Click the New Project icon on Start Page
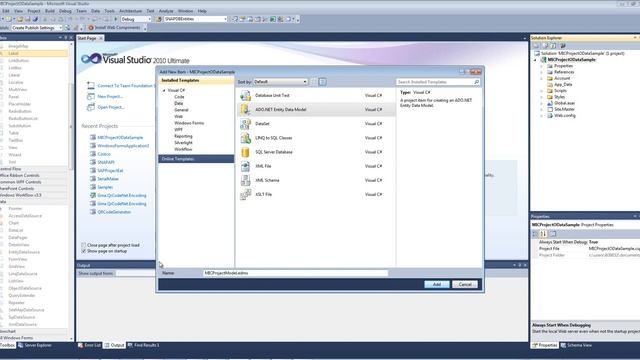The image size is (640, 360). [x=91, y=96]
